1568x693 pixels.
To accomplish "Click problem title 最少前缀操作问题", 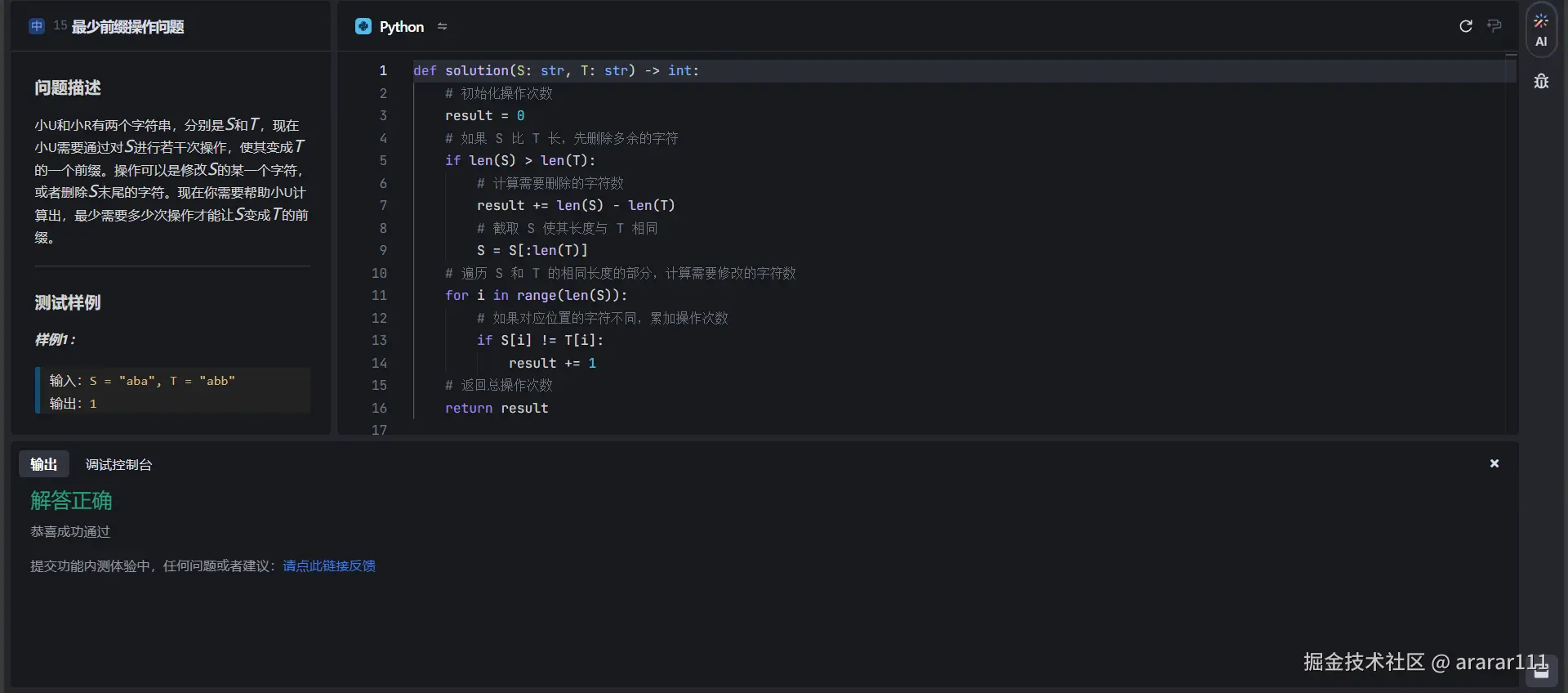I will [128, 26].
